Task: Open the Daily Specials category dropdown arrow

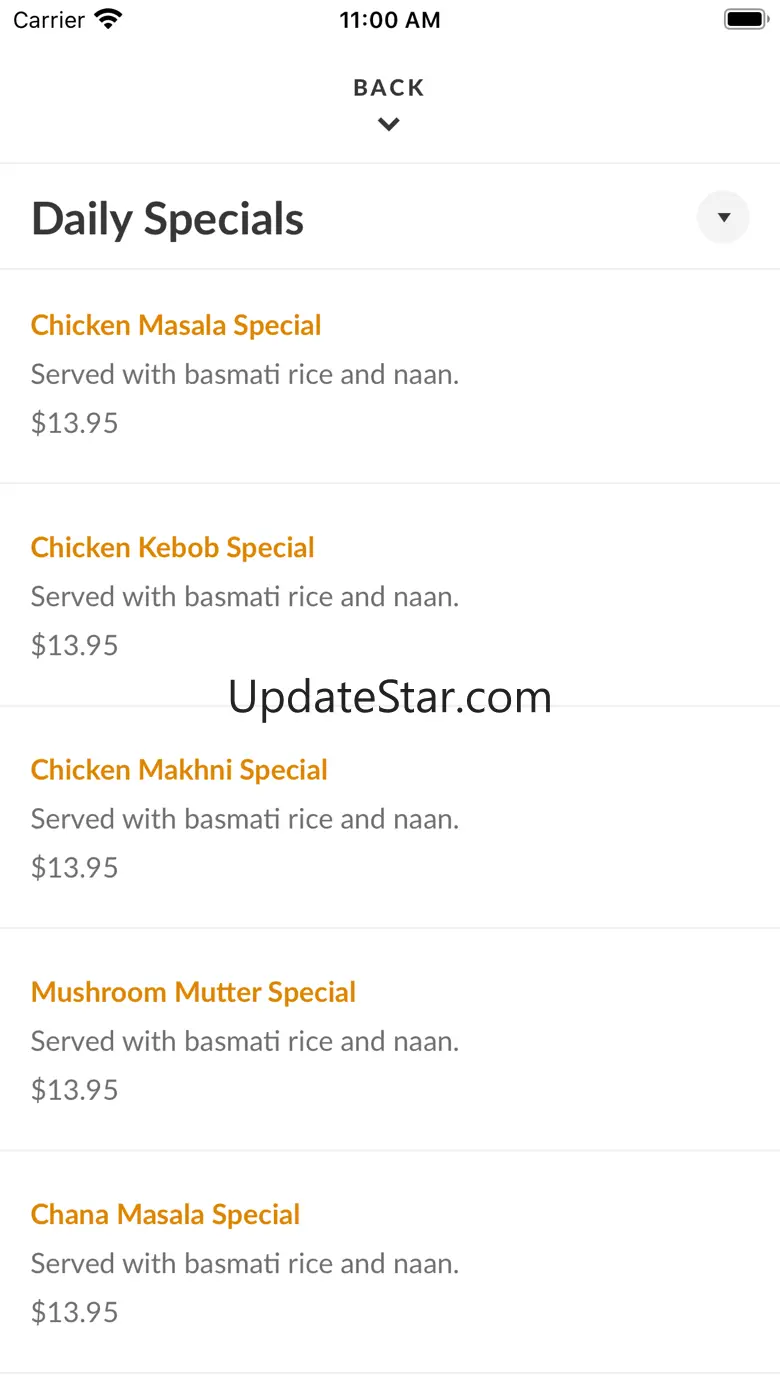Action: click(723, 217)
